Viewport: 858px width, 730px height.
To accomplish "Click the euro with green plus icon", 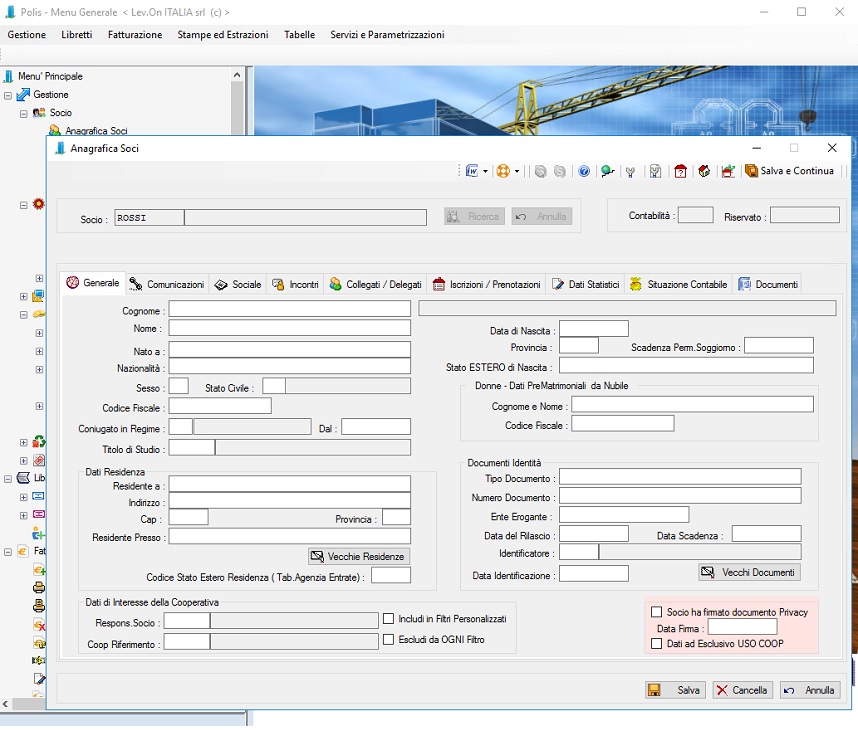I will pyautogui.click(x=39, y=570).
